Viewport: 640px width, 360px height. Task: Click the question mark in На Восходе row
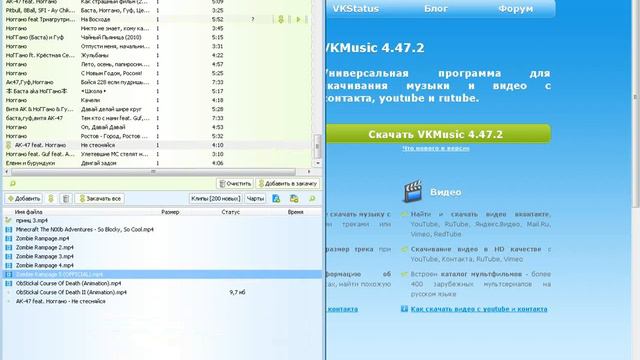(253, 20)
